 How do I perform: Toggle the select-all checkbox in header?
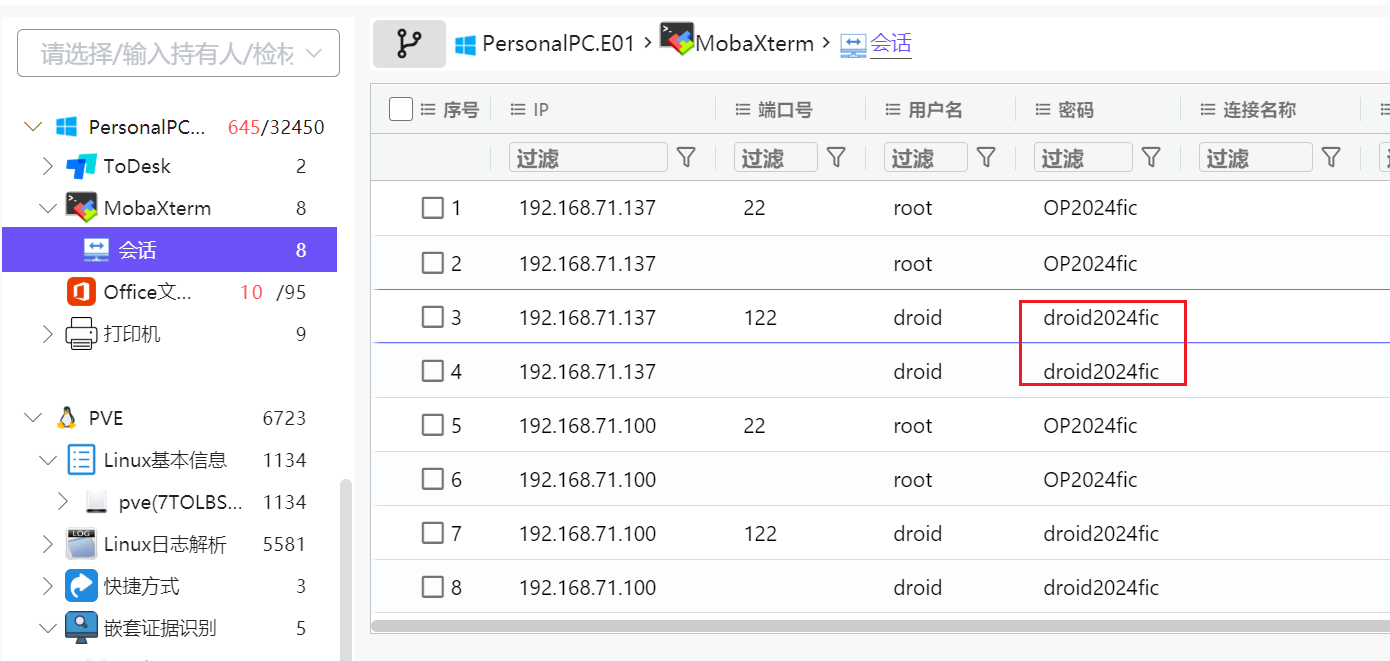(x=401, y=109)
